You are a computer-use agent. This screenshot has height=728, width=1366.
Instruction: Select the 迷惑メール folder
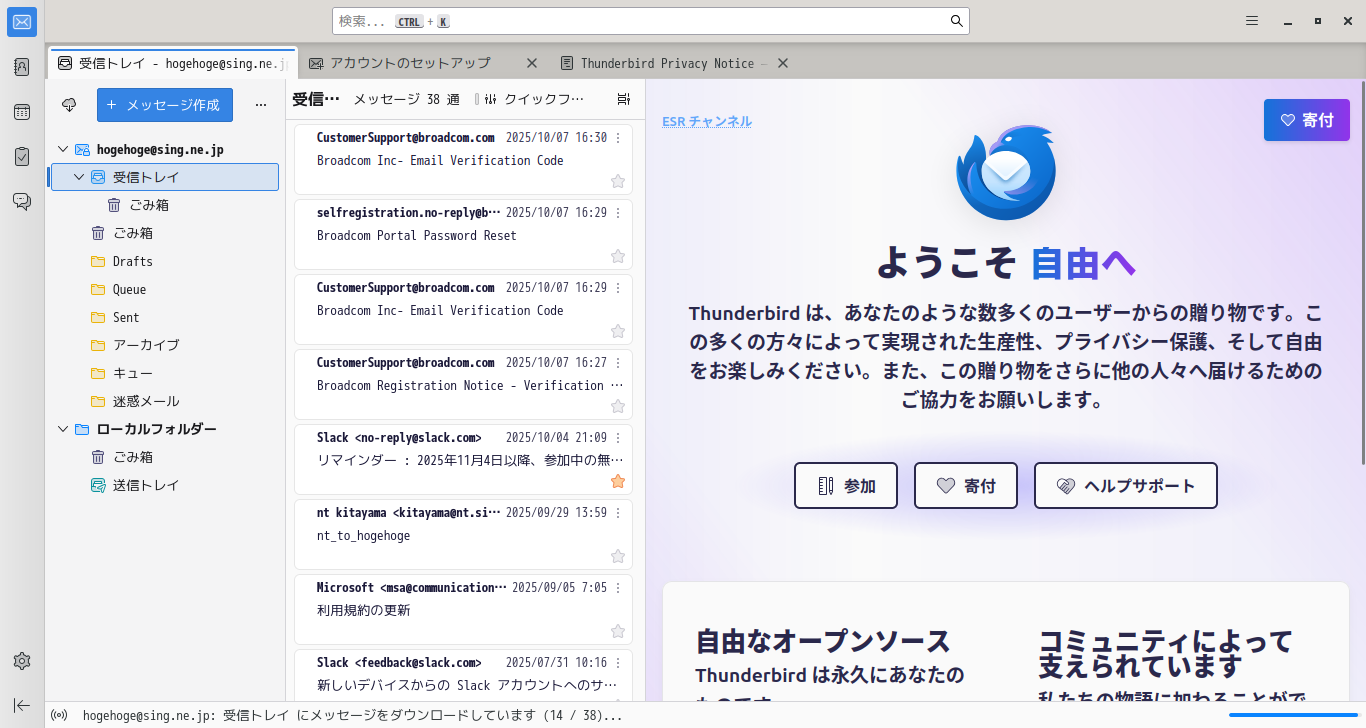click(163, 401)
